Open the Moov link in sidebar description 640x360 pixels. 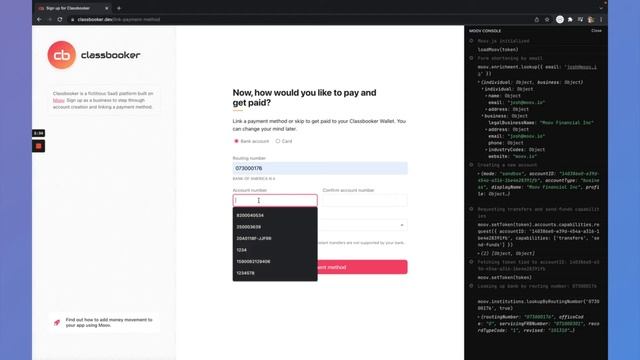pos(59,100)
